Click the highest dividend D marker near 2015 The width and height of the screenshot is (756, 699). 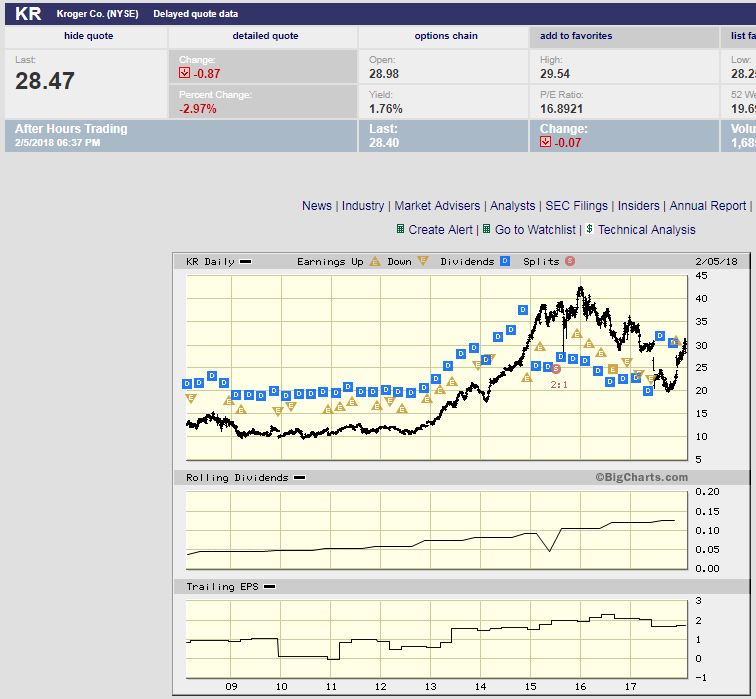tap(523, 310)
